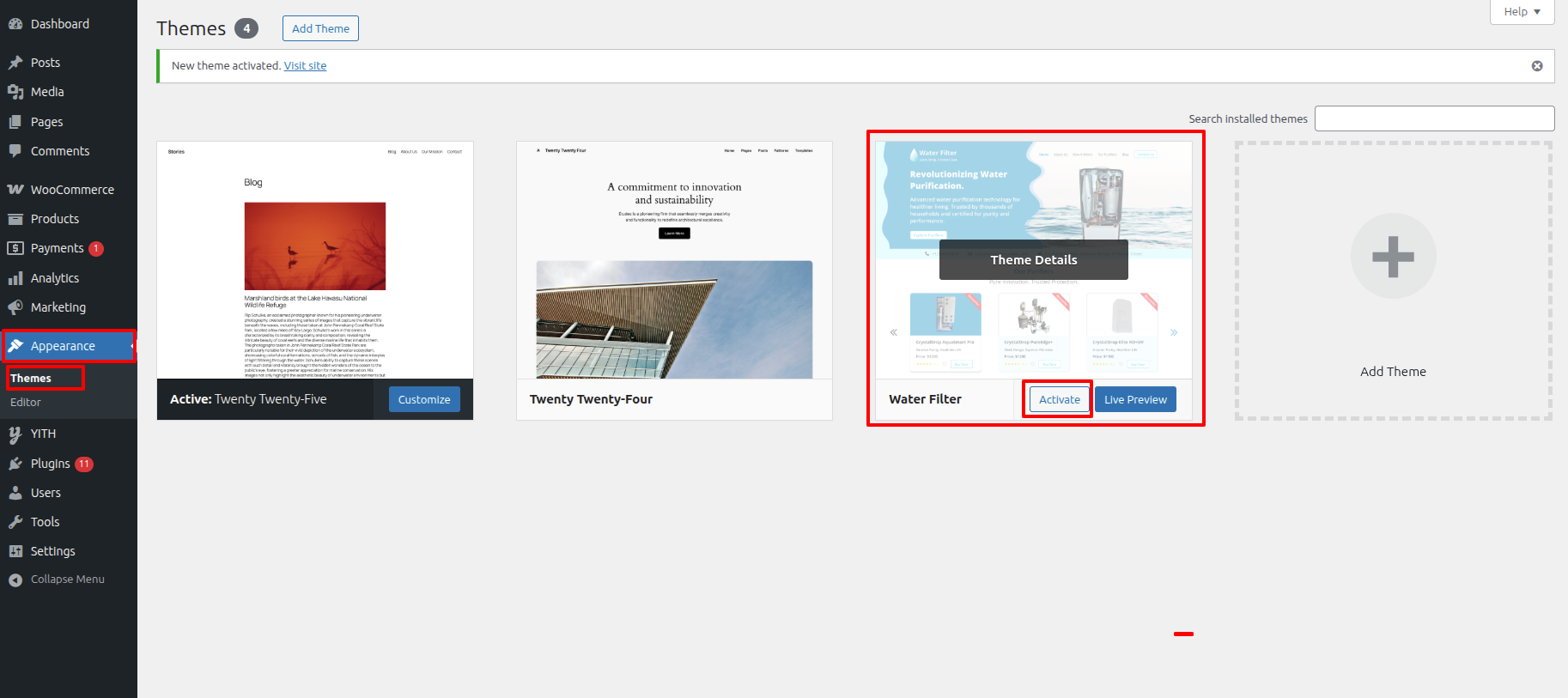
Task: Click the Settings sliders icon
Action: [x=15, y=551]
